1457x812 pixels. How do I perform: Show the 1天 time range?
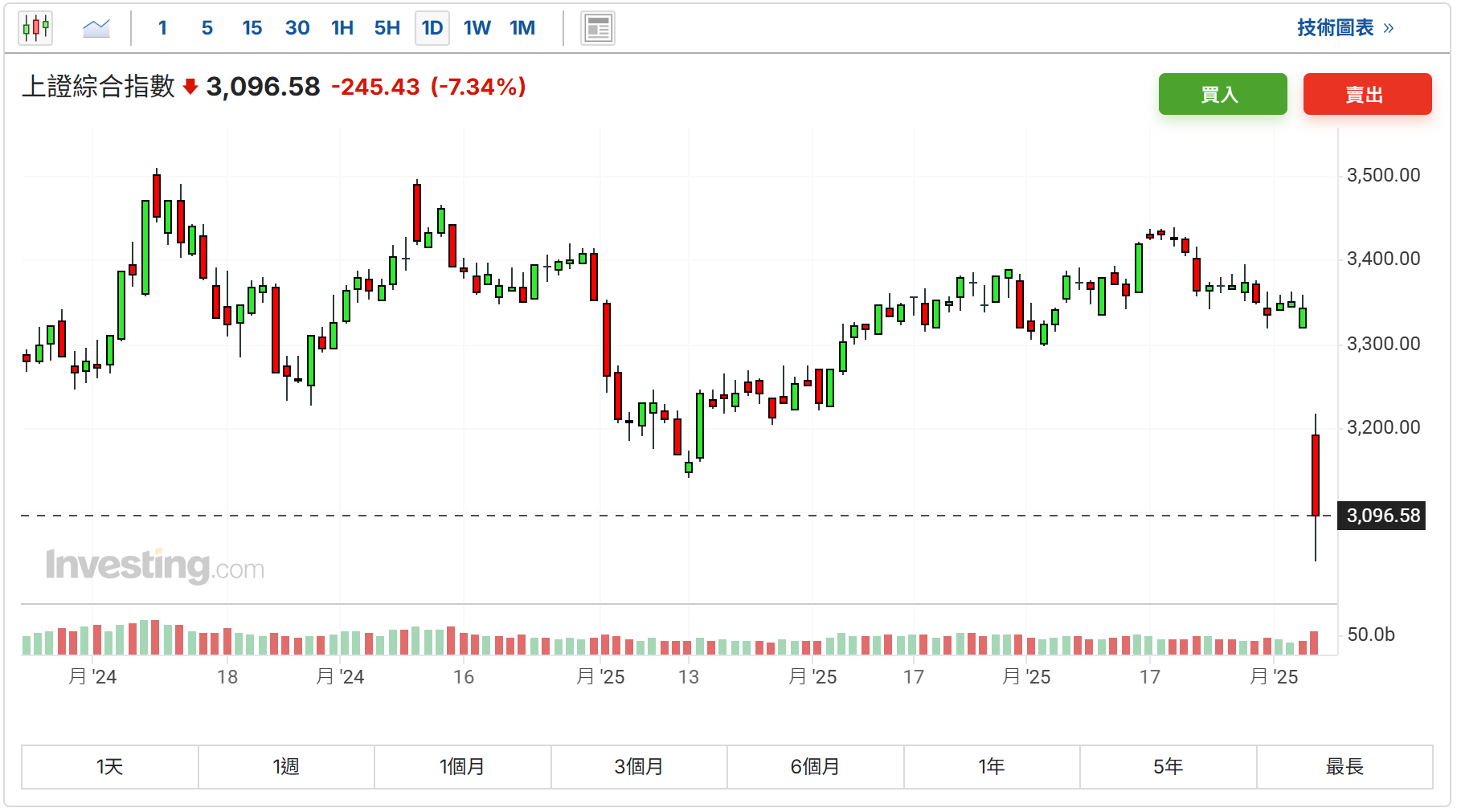point(109,767)
